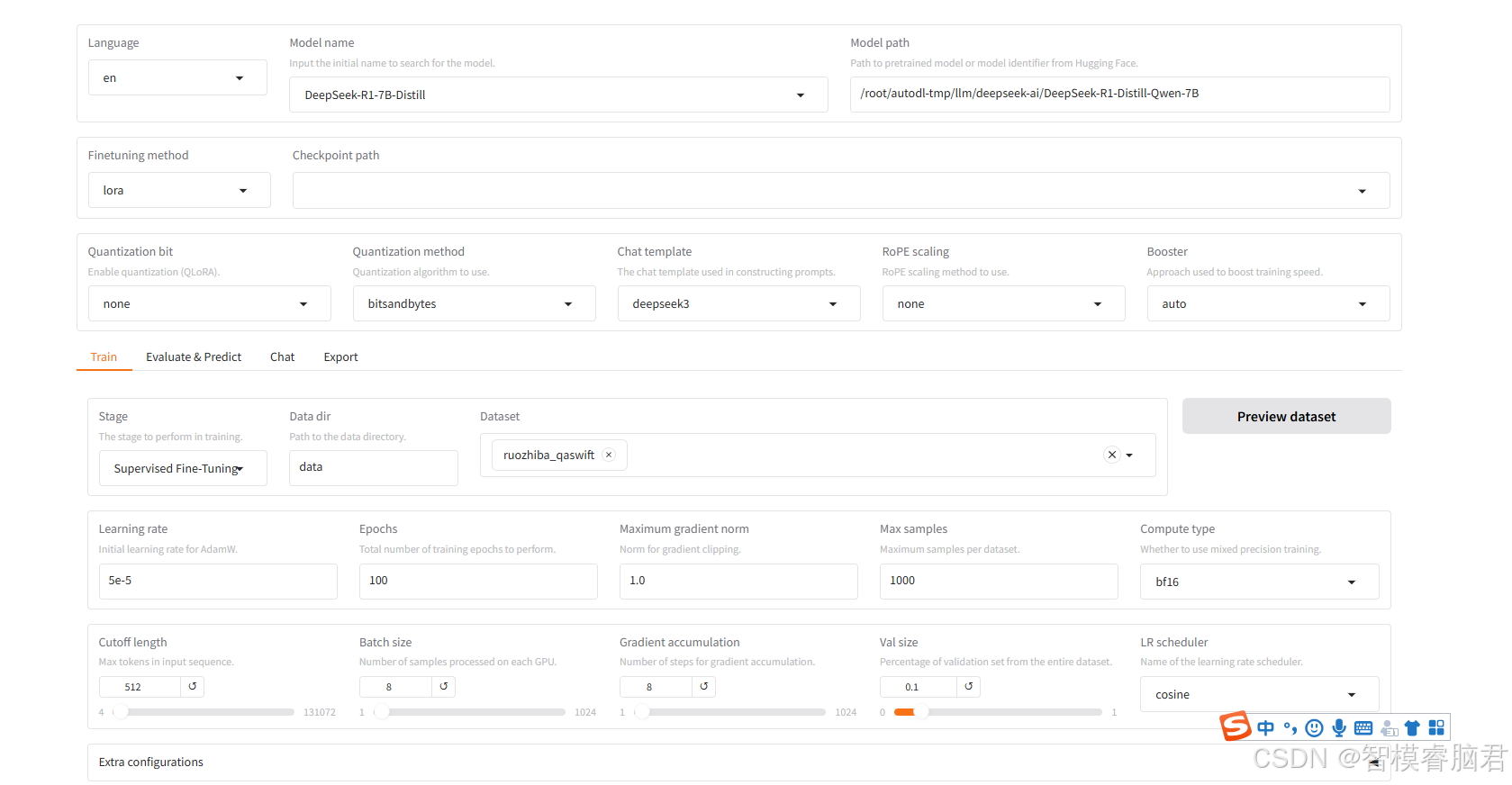Click the Gradient accumulation number box
This screenshot has height=785, width=1512.
point(656,687)
